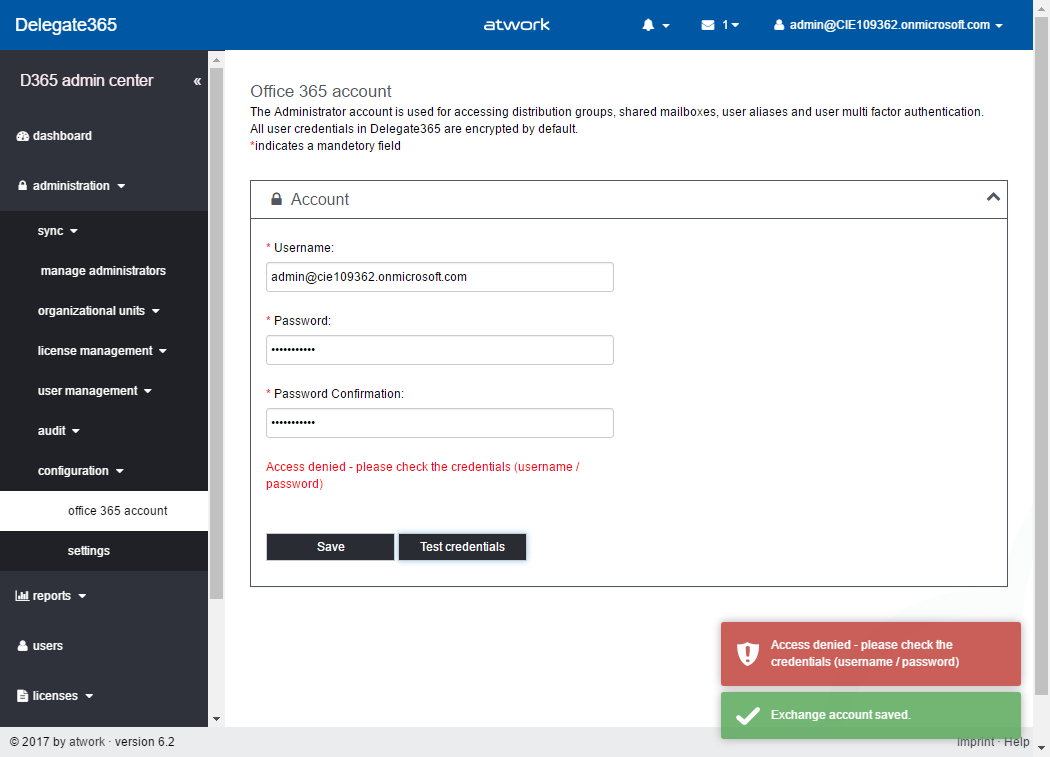Image resolution: width=1050 pixels, height=757 pixels.
Task: Go to the dashboard page
Action: point(54,136)
